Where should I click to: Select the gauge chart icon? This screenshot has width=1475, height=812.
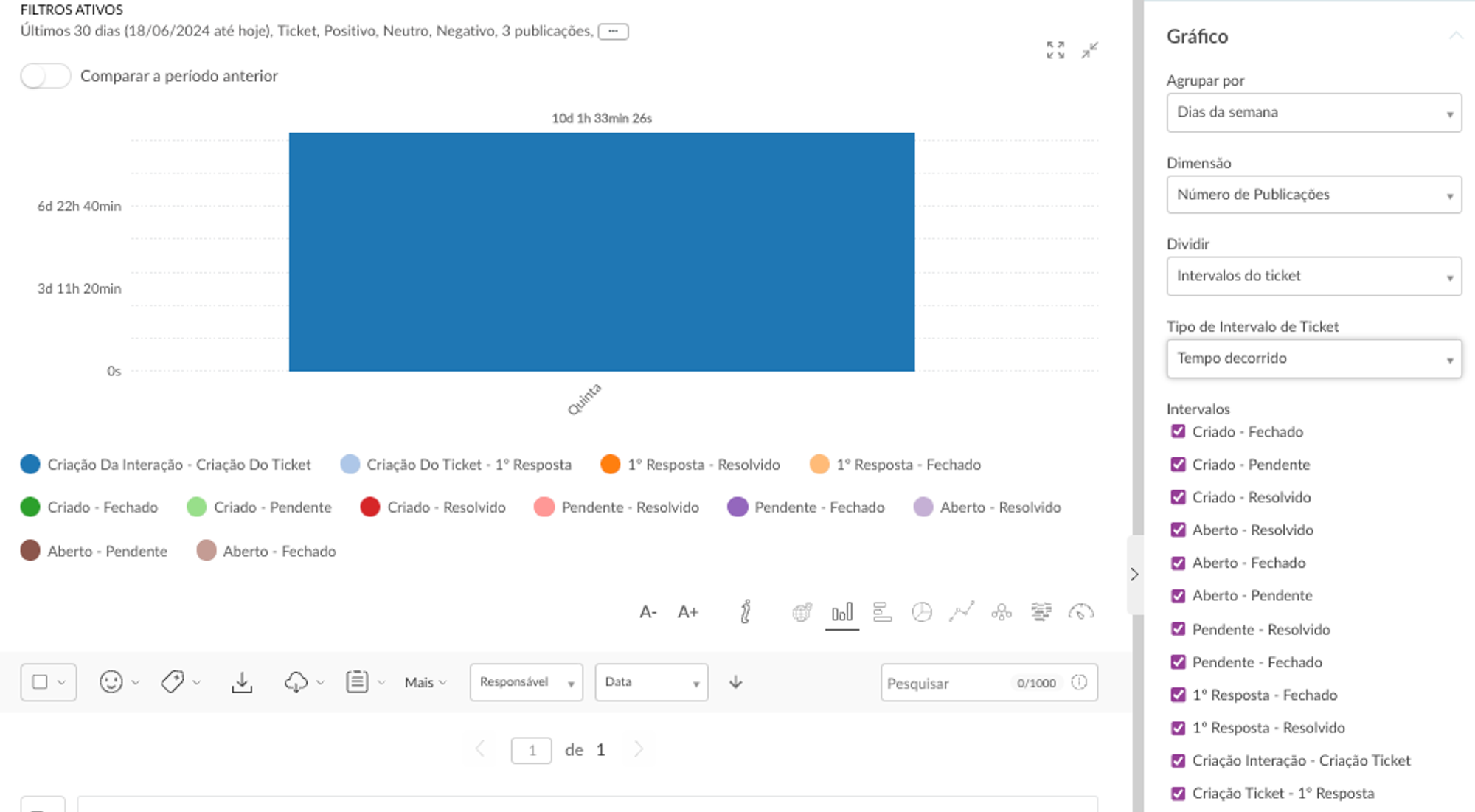point(1080,612)
